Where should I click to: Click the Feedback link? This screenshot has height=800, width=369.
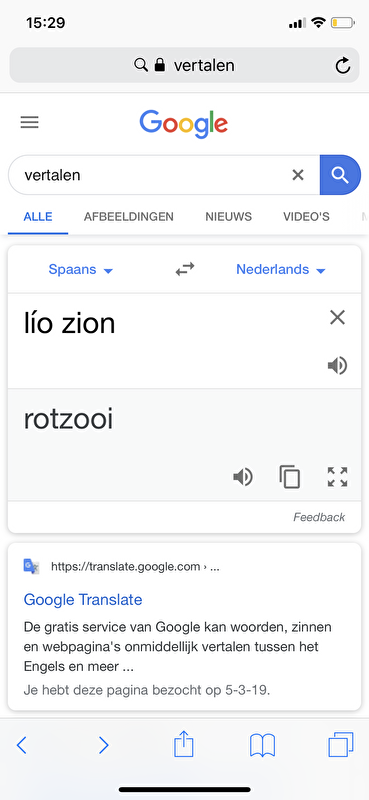(319, 517)
